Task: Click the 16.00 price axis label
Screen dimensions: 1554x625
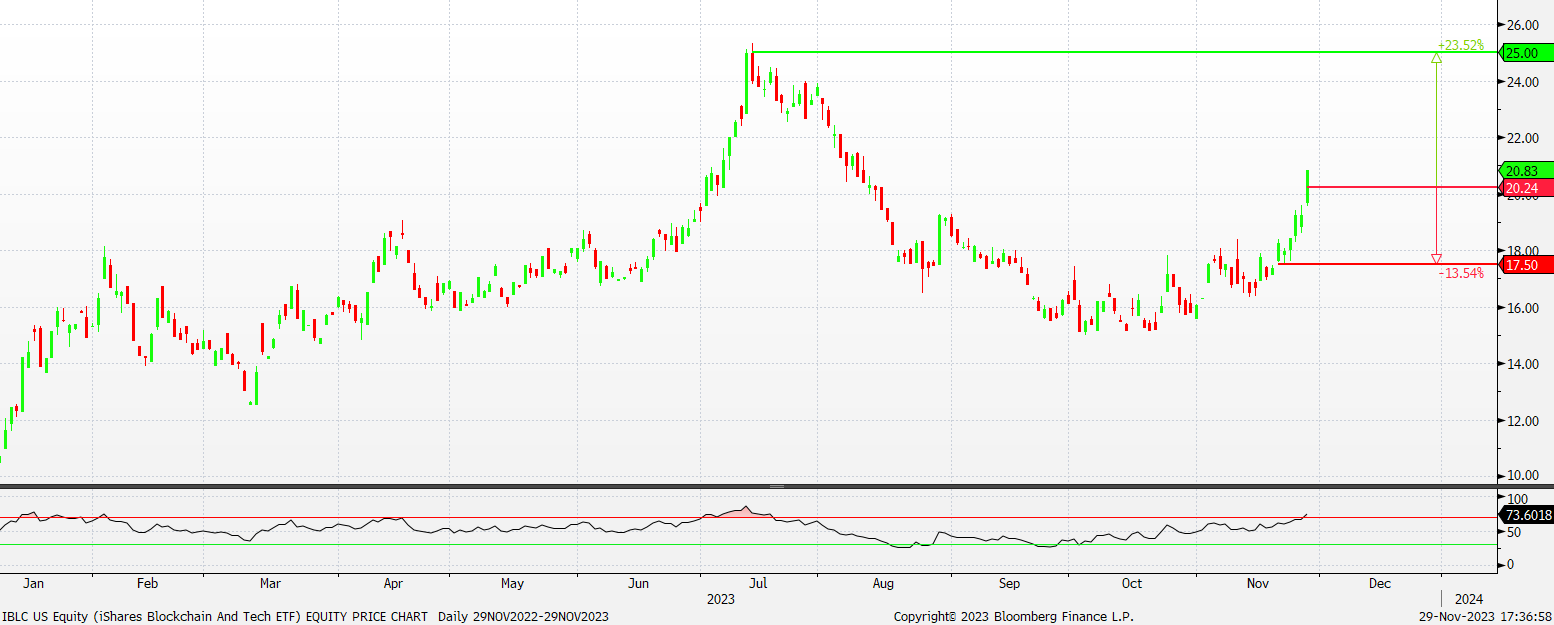Action: coord(1521,308)
